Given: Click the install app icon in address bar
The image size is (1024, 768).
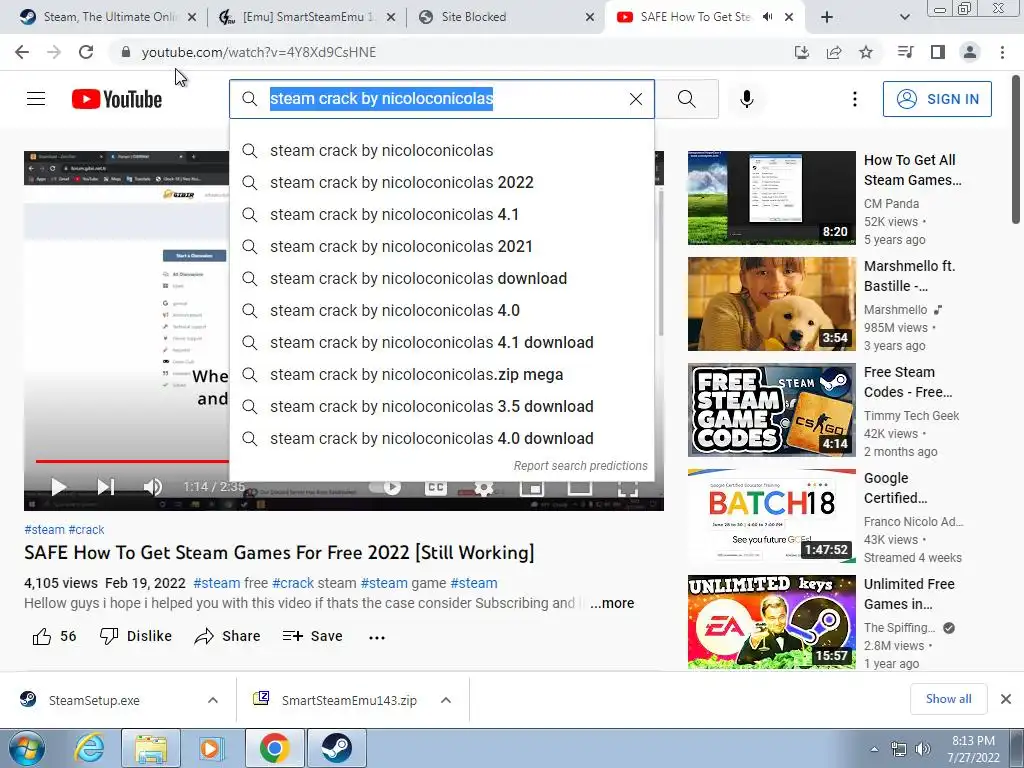Looking at the screenshot, I should coord(801,52).
